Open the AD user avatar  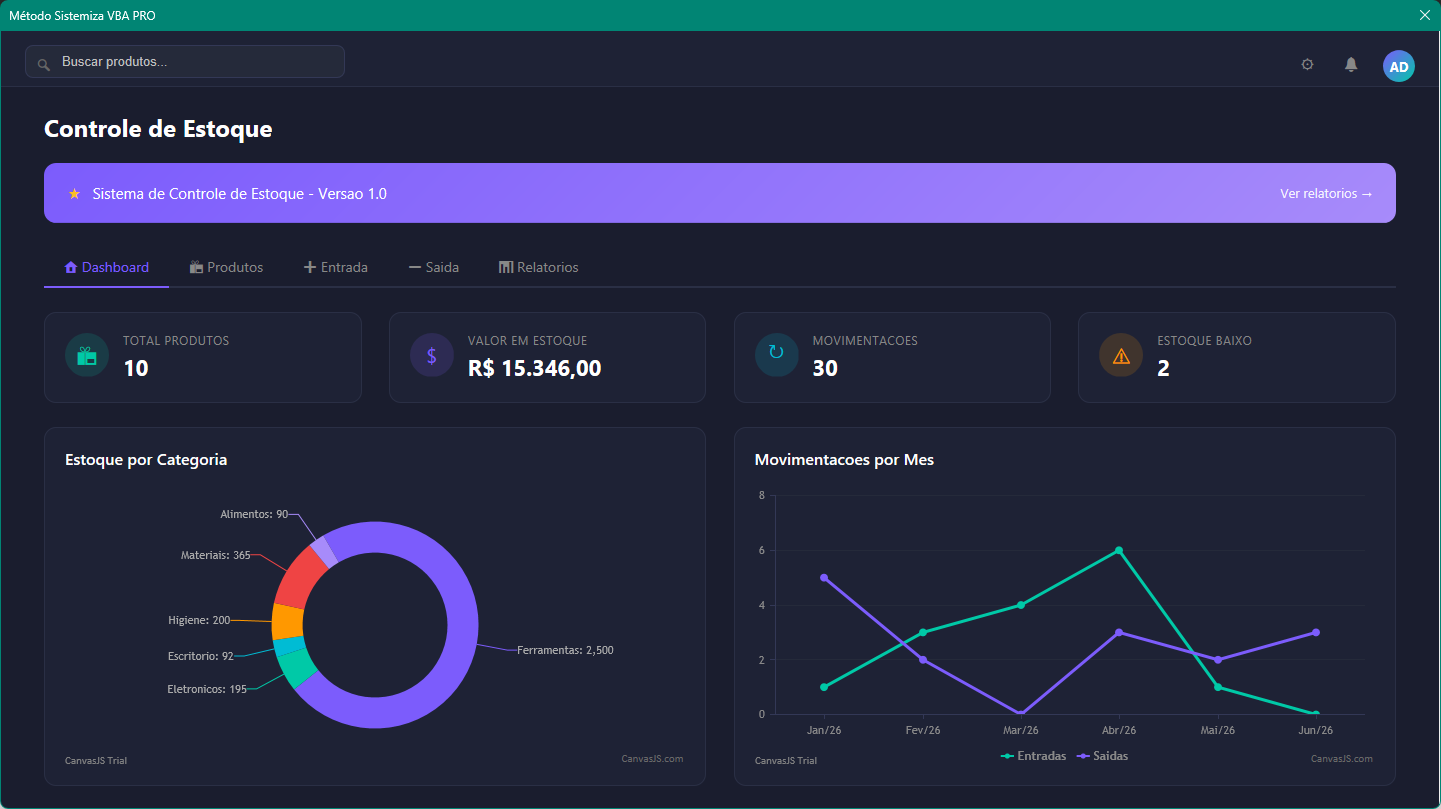click(1399, 66)
